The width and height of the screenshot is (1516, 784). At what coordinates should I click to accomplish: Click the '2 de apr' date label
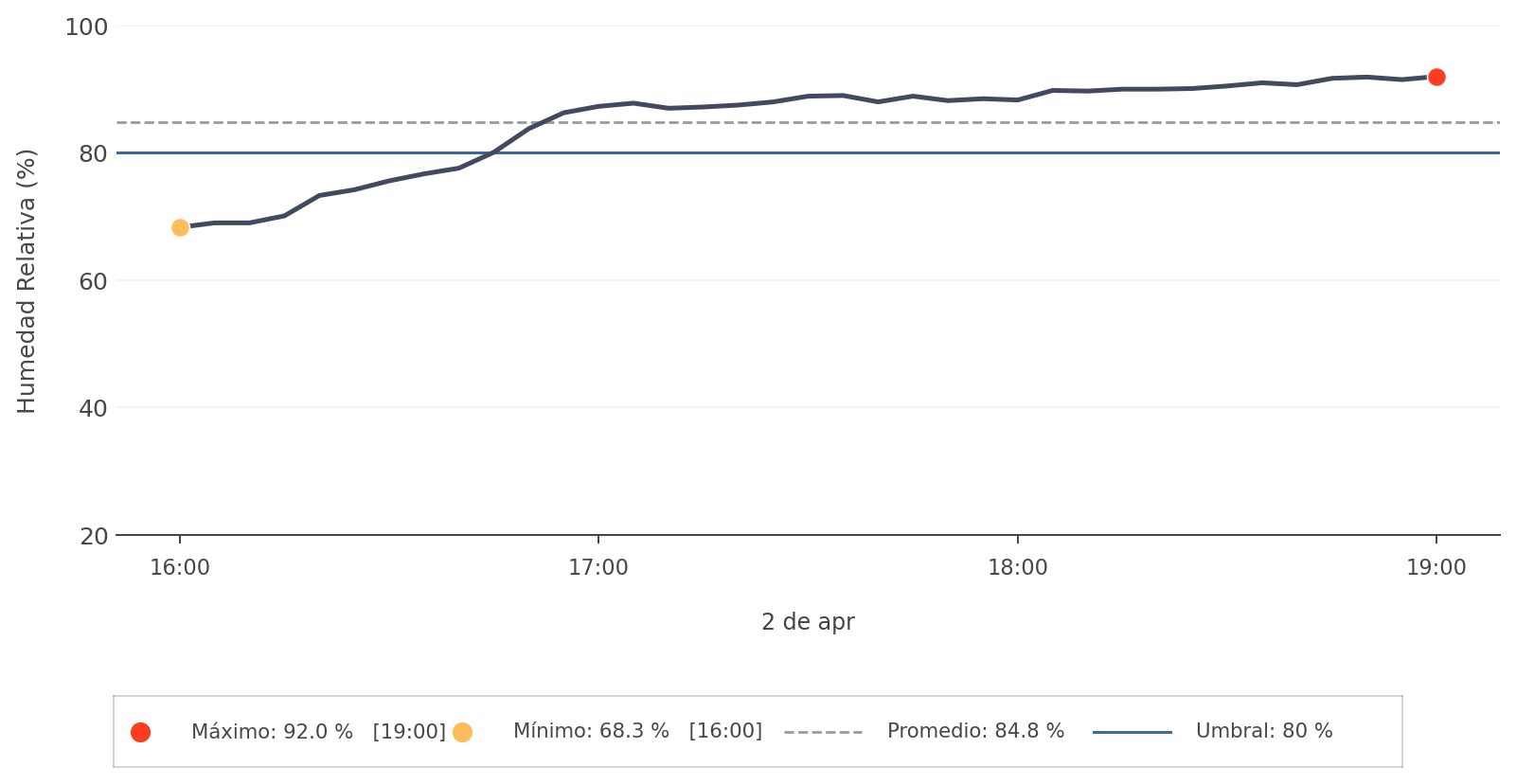[x=808, y=622]
